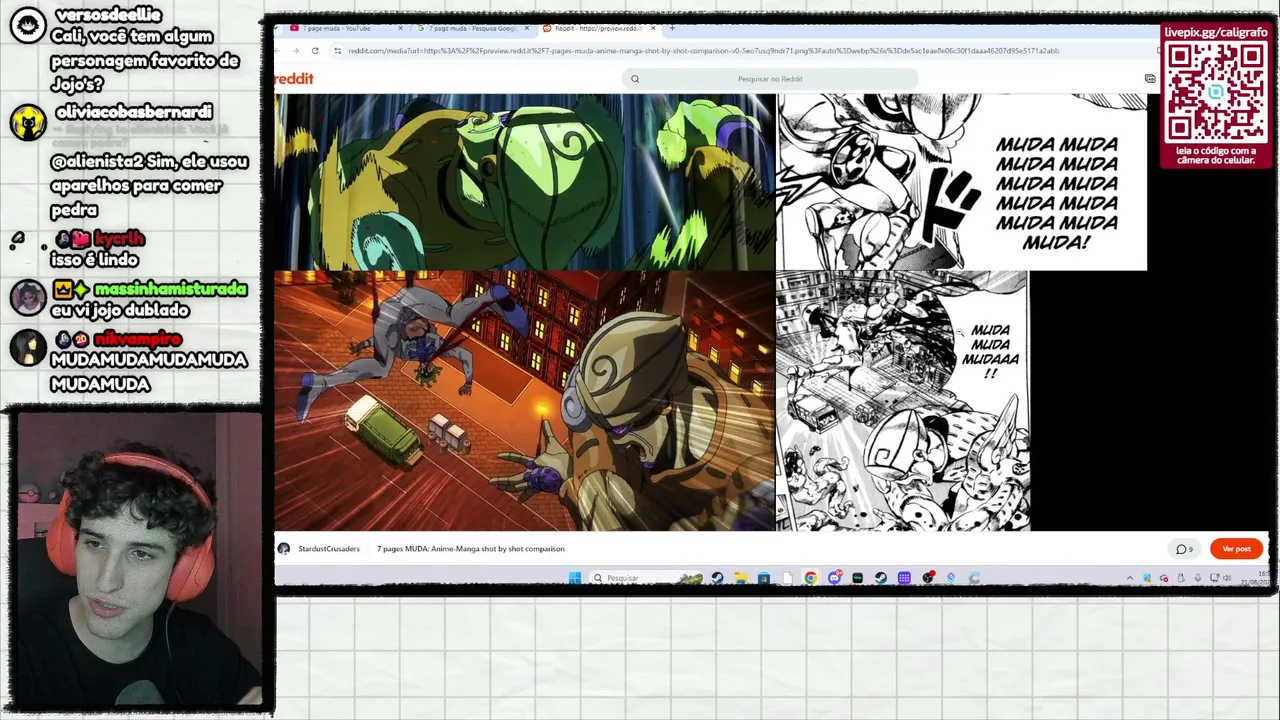
Task: Click chat username 'oliviacobasbernardi'
Action: [134, 112]
